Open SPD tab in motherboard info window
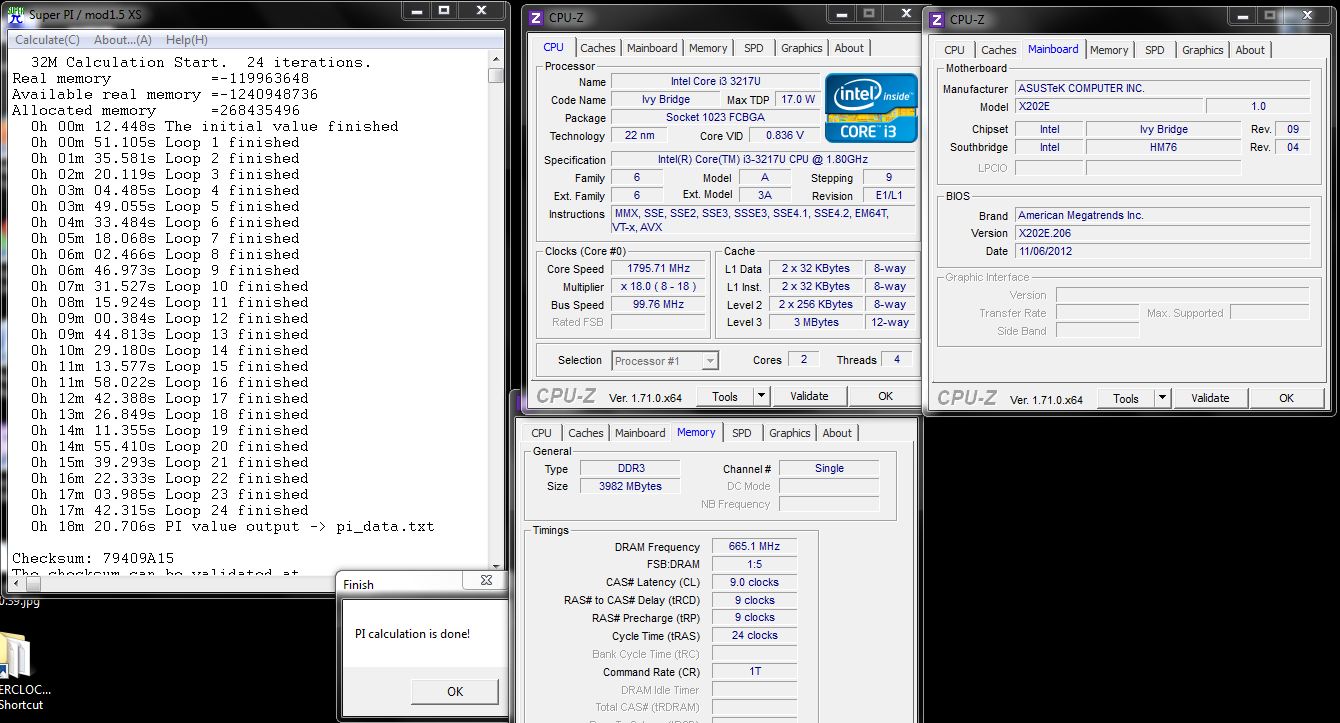 1155,50
